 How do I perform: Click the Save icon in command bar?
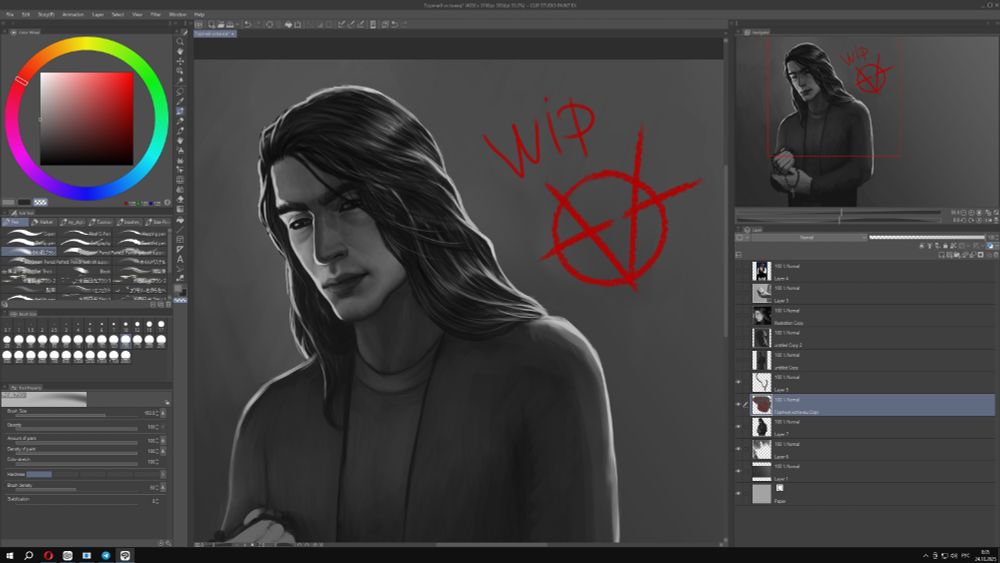click(x=230, y=24)
